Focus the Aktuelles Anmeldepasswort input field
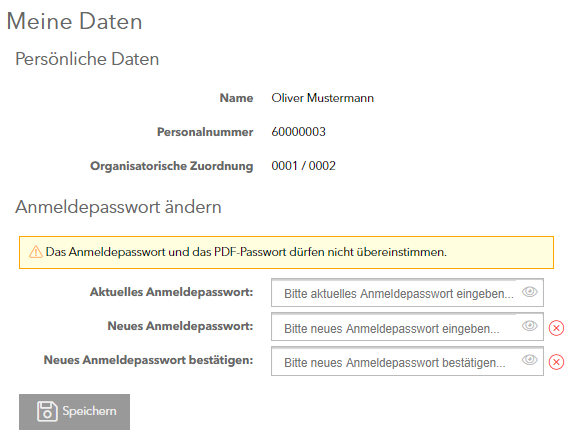 coord(407,292)
